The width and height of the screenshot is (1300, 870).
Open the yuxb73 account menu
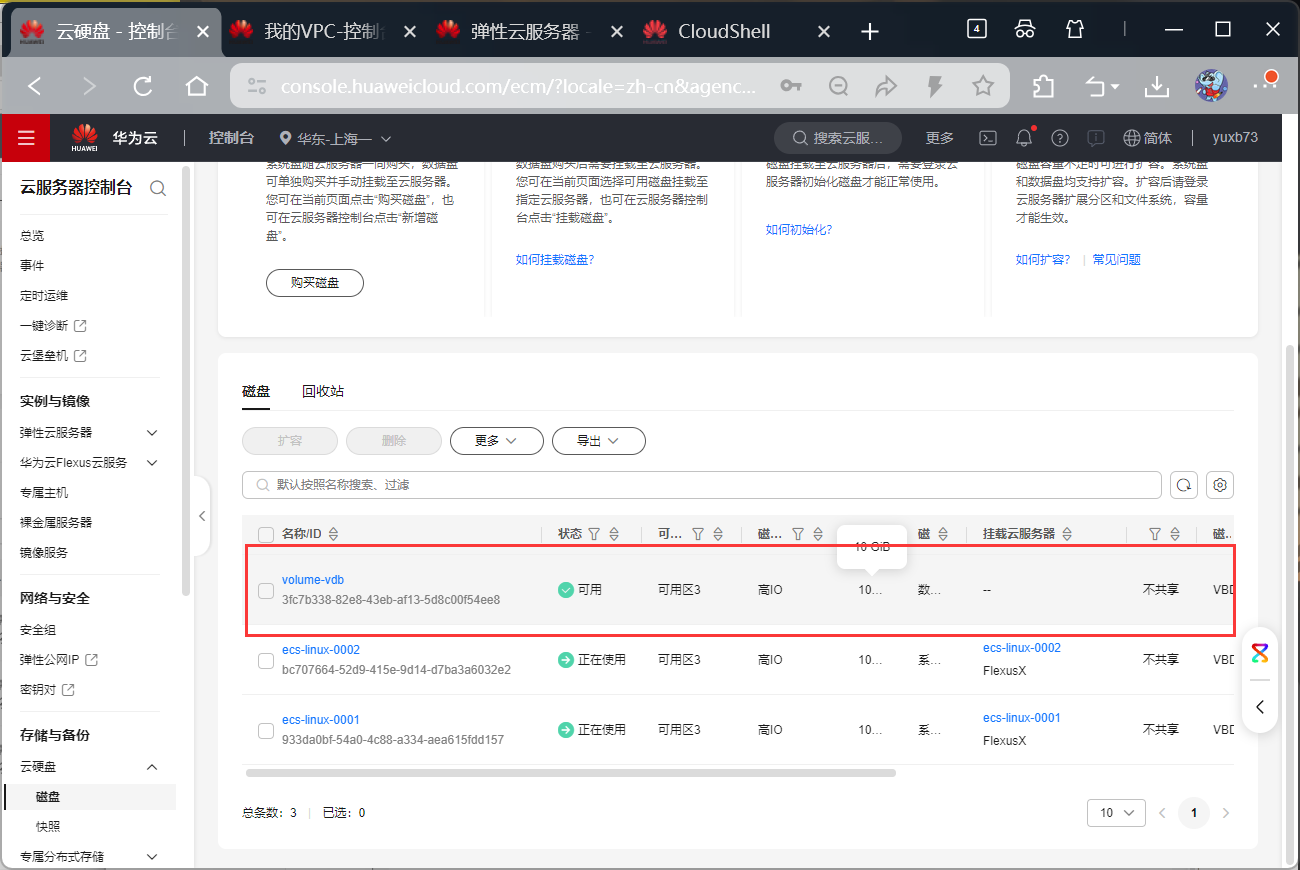1235,138
